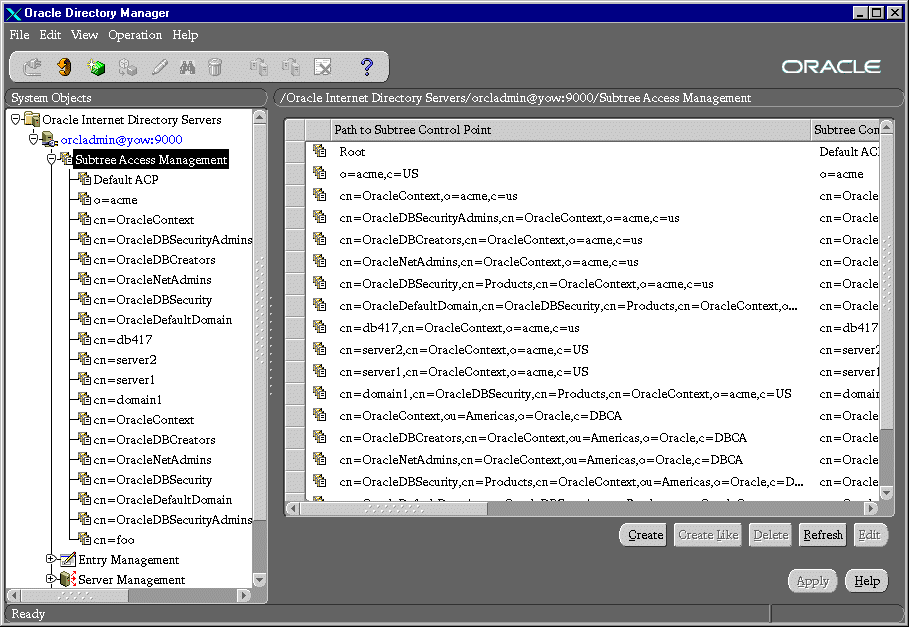The image size is (909, 627).
Task: Select the Default ACP tree item
Action: pos(126,180)
